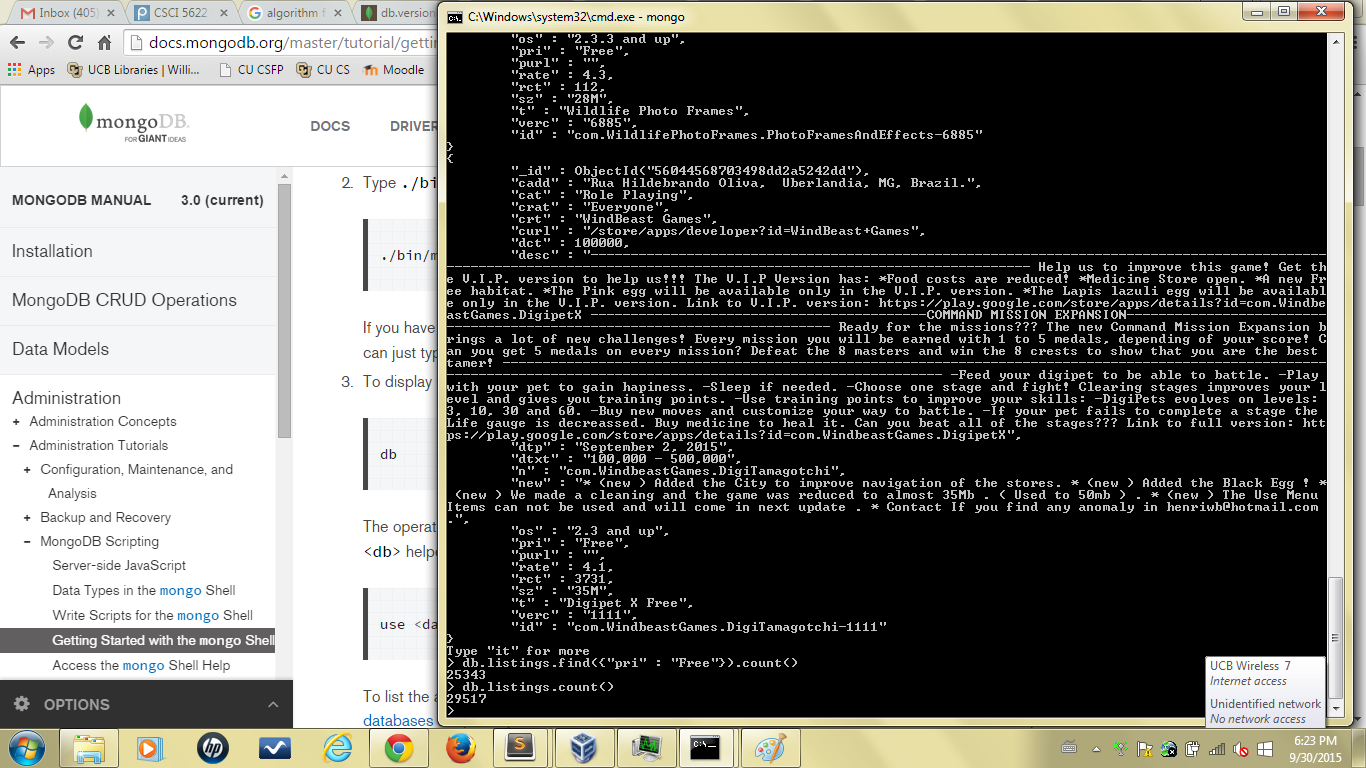The image size is (1366, 768).
Task: Go back in Chrome browser
Action: point(17,43)
